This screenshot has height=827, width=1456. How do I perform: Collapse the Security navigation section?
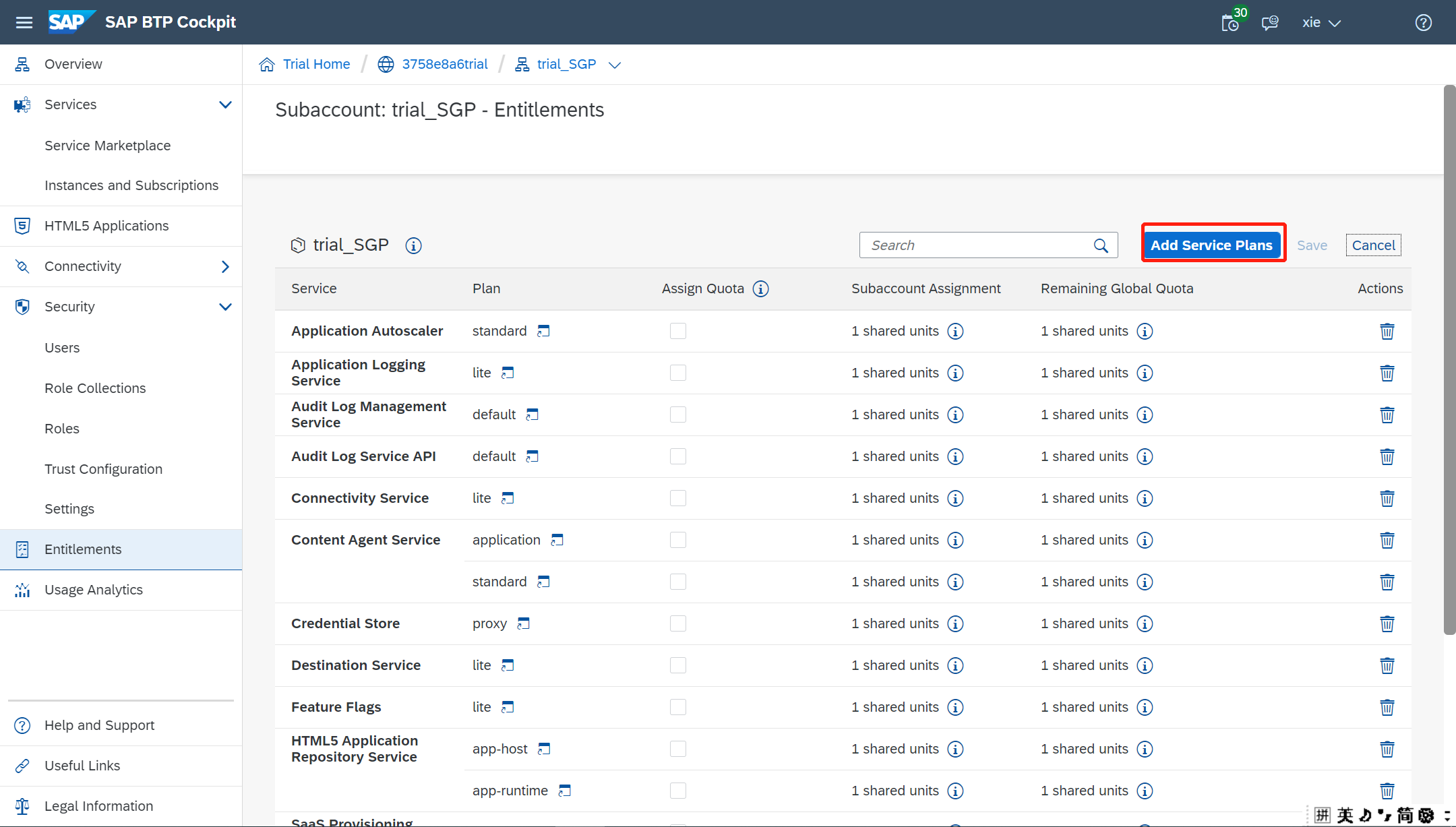[x=225, y=307]
